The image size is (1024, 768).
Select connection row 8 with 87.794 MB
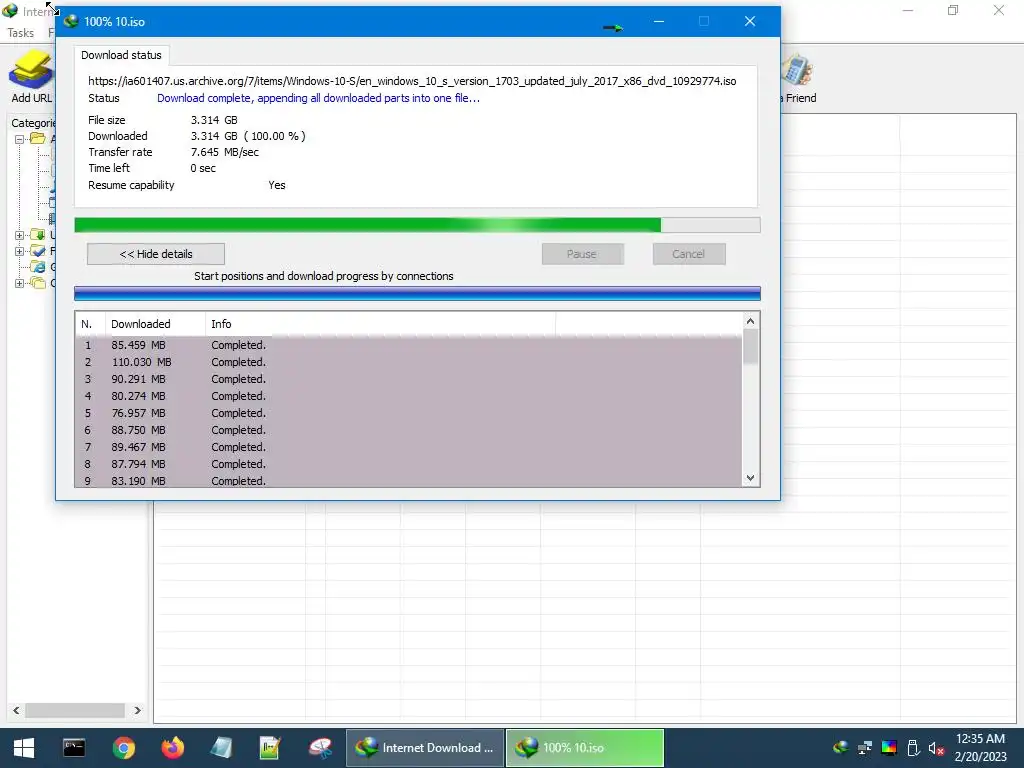[409, 464]
